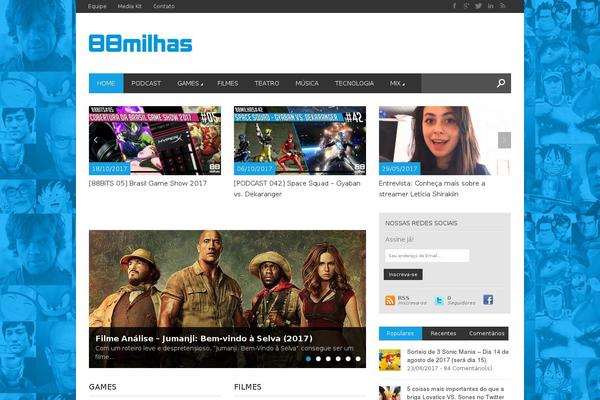
Task: Click the 29/05/2017 date badge
Action: click(x=399, y=169)
